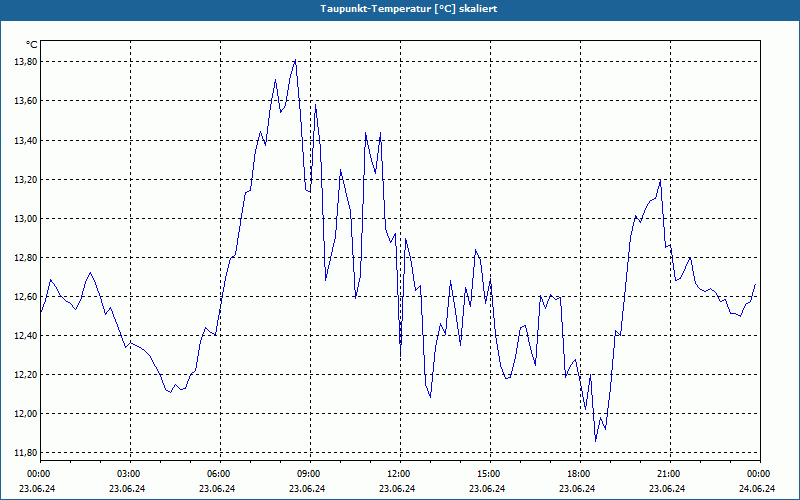800x500 pixels.
Task: Click the "13,20" y-axis label
Action: (x=26, y=180)
